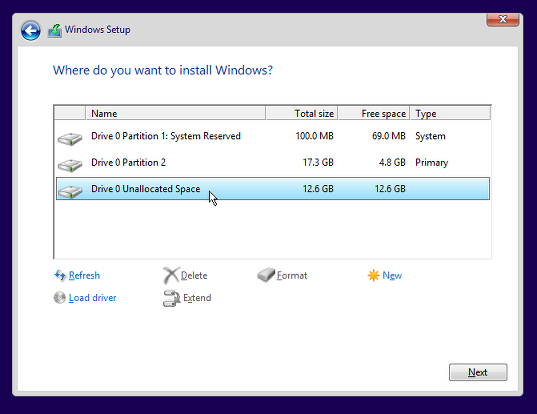Sort by the Type column header
This screenshot has height=414, width=537.
450,113
